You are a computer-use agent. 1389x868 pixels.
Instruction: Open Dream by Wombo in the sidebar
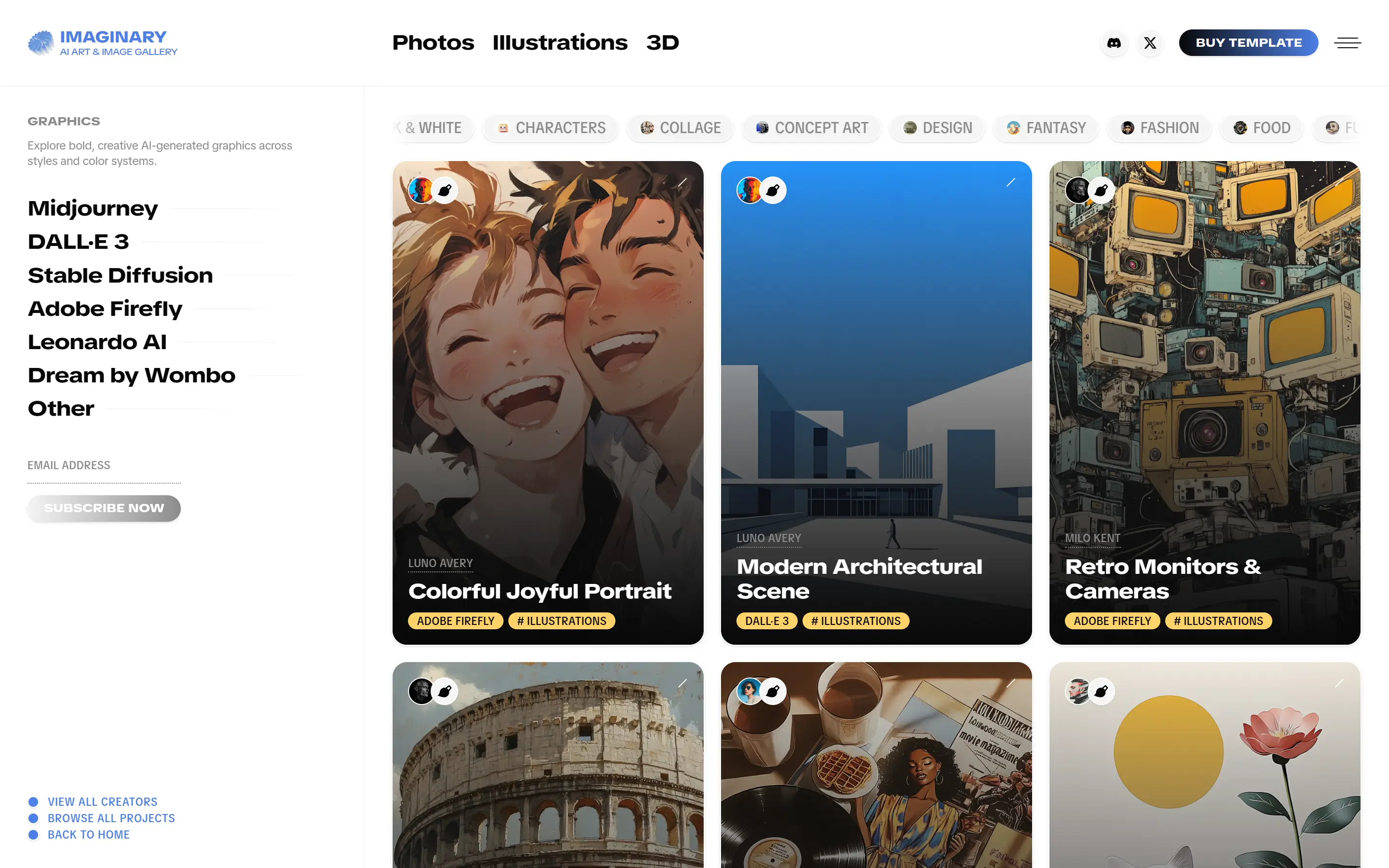point(132,375)
